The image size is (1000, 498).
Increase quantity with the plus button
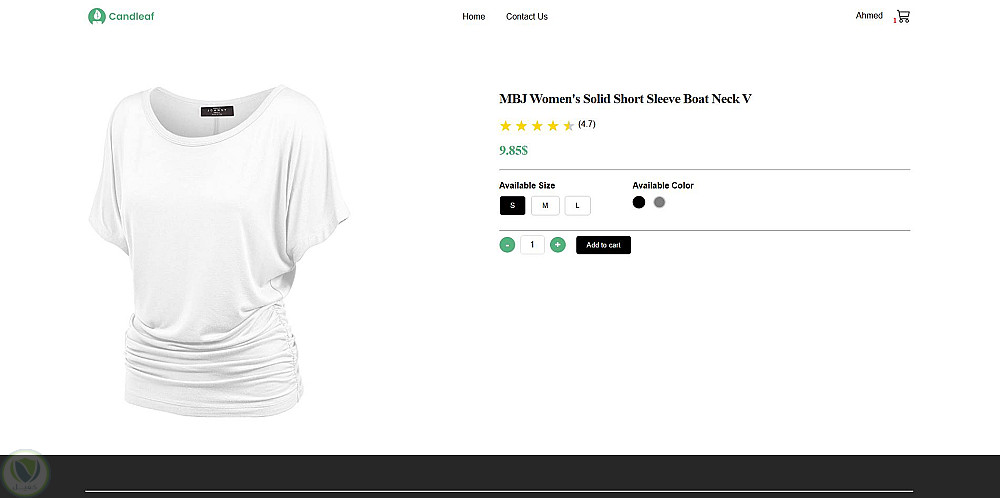(x=558, y=245)
